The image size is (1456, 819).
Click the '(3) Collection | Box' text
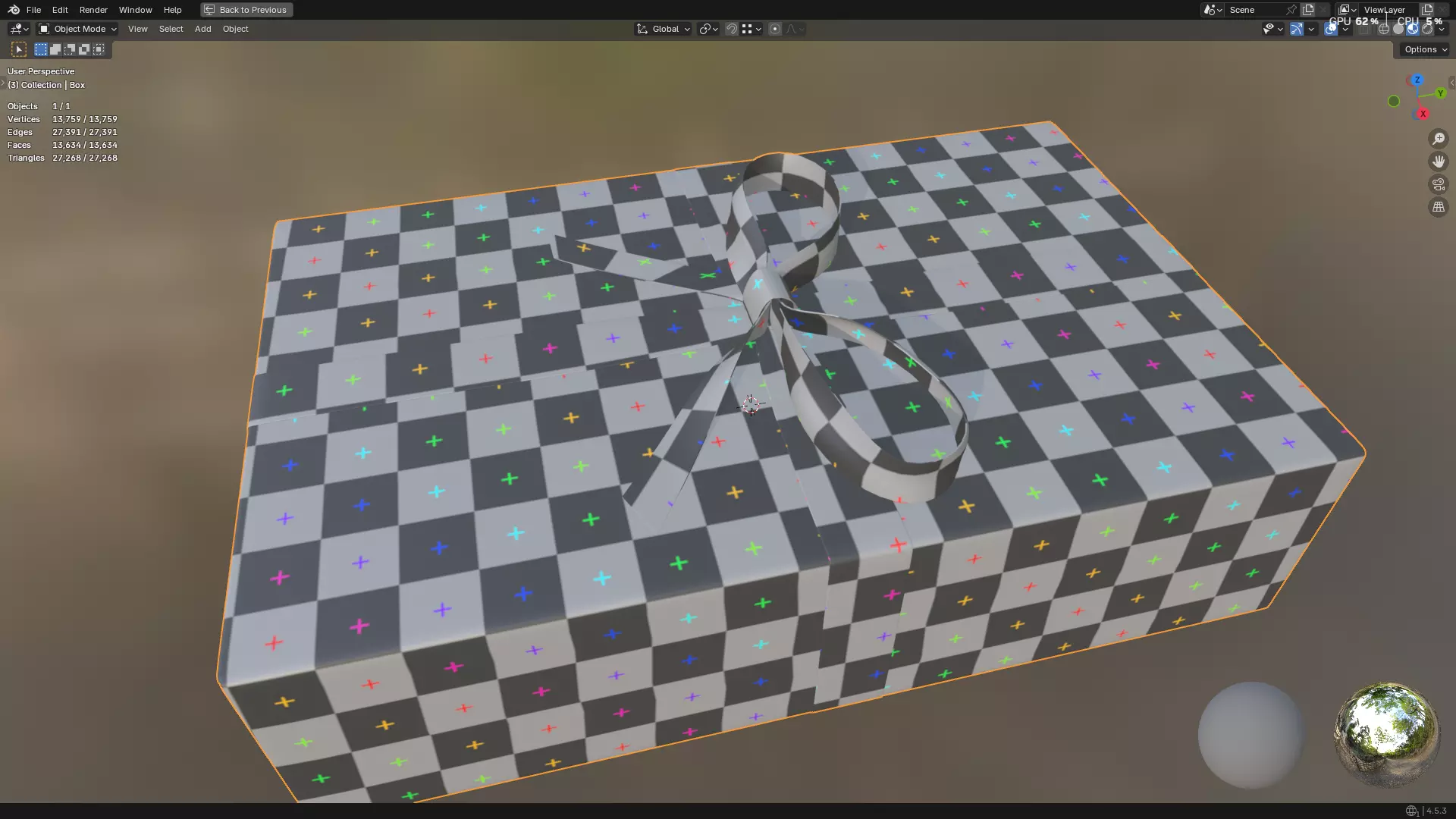point(46,85)
